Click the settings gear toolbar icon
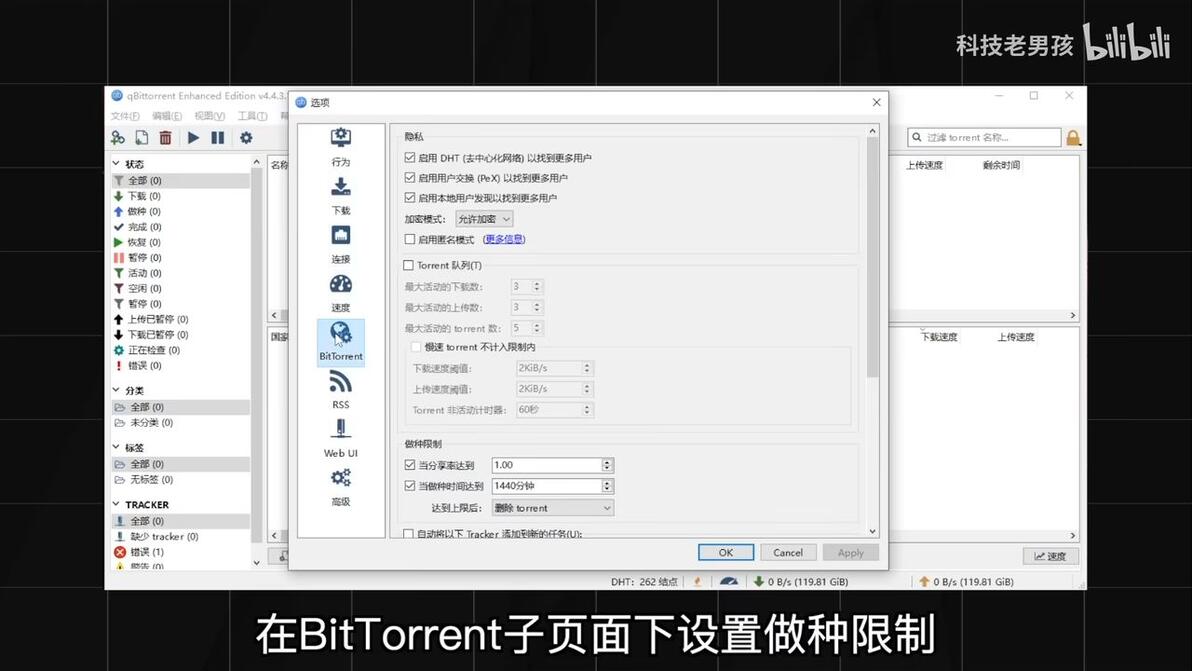The height and width of the screenshot is (671, 1192). coord(246,138)
